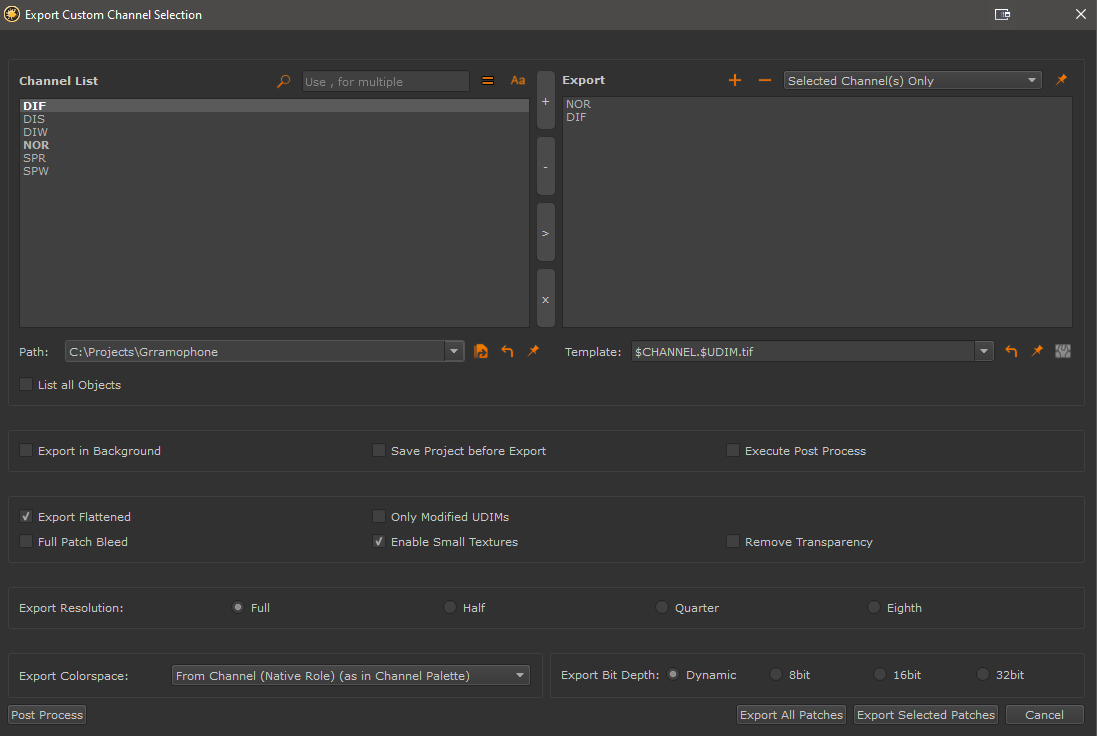
Task: Click the orange minus icon in Export header
Action: tap(765, 80)
